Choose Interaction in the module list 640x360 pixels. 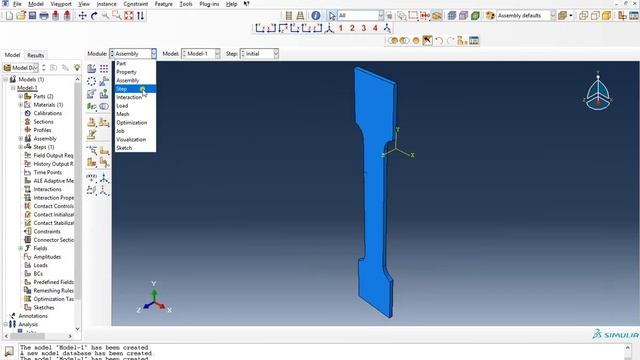point(135,97)
